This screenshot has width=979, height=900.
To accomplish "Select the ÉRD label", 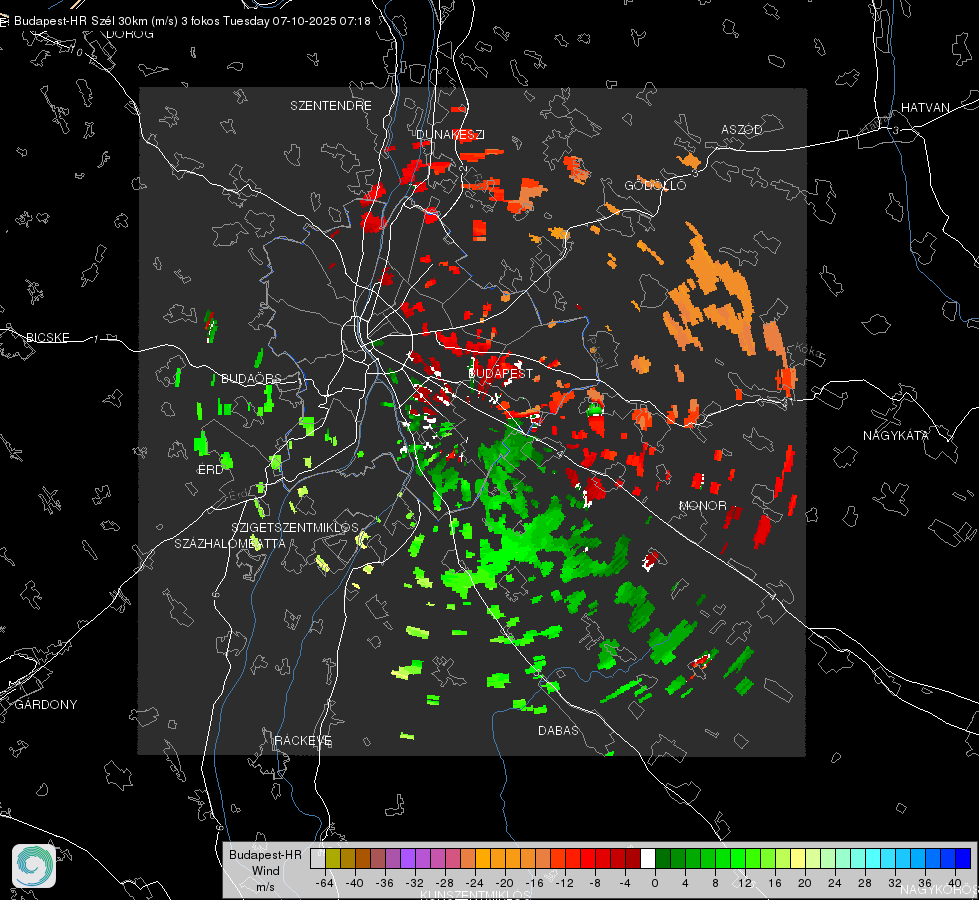I will (210, 470).
